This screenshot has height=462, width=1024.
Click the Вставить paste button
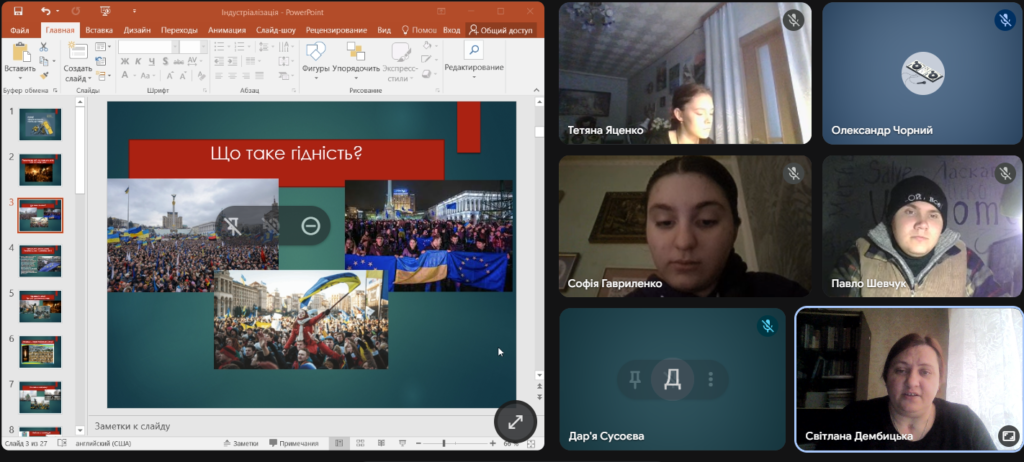click(19, 68)
